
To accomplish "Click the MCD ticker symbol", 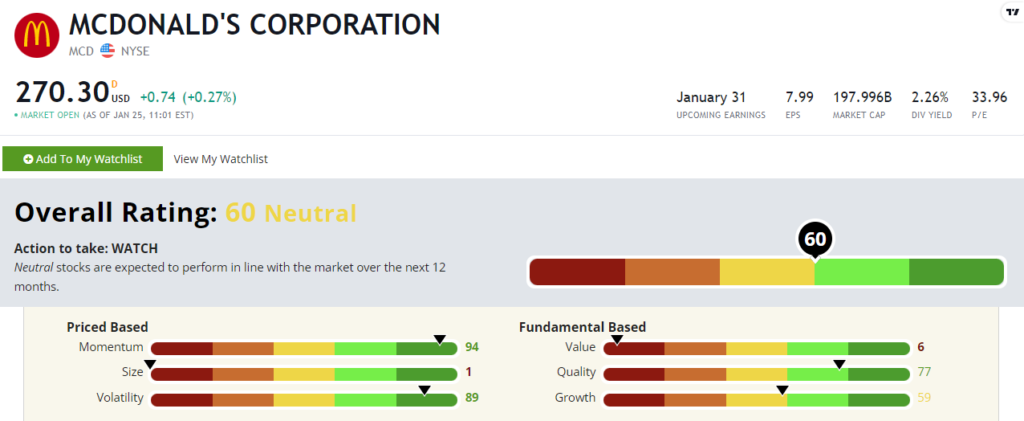I will 82,51.
